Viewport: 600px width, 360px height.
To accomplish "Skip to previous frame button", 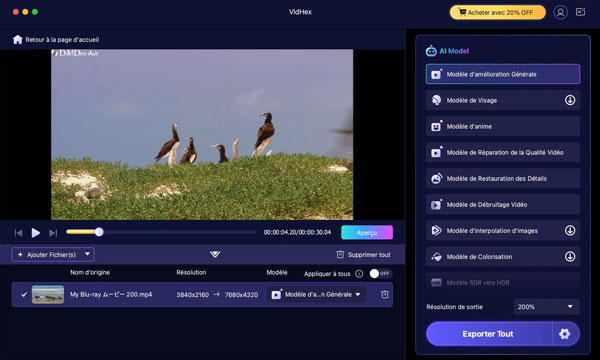I will click(x=18, y=233).
